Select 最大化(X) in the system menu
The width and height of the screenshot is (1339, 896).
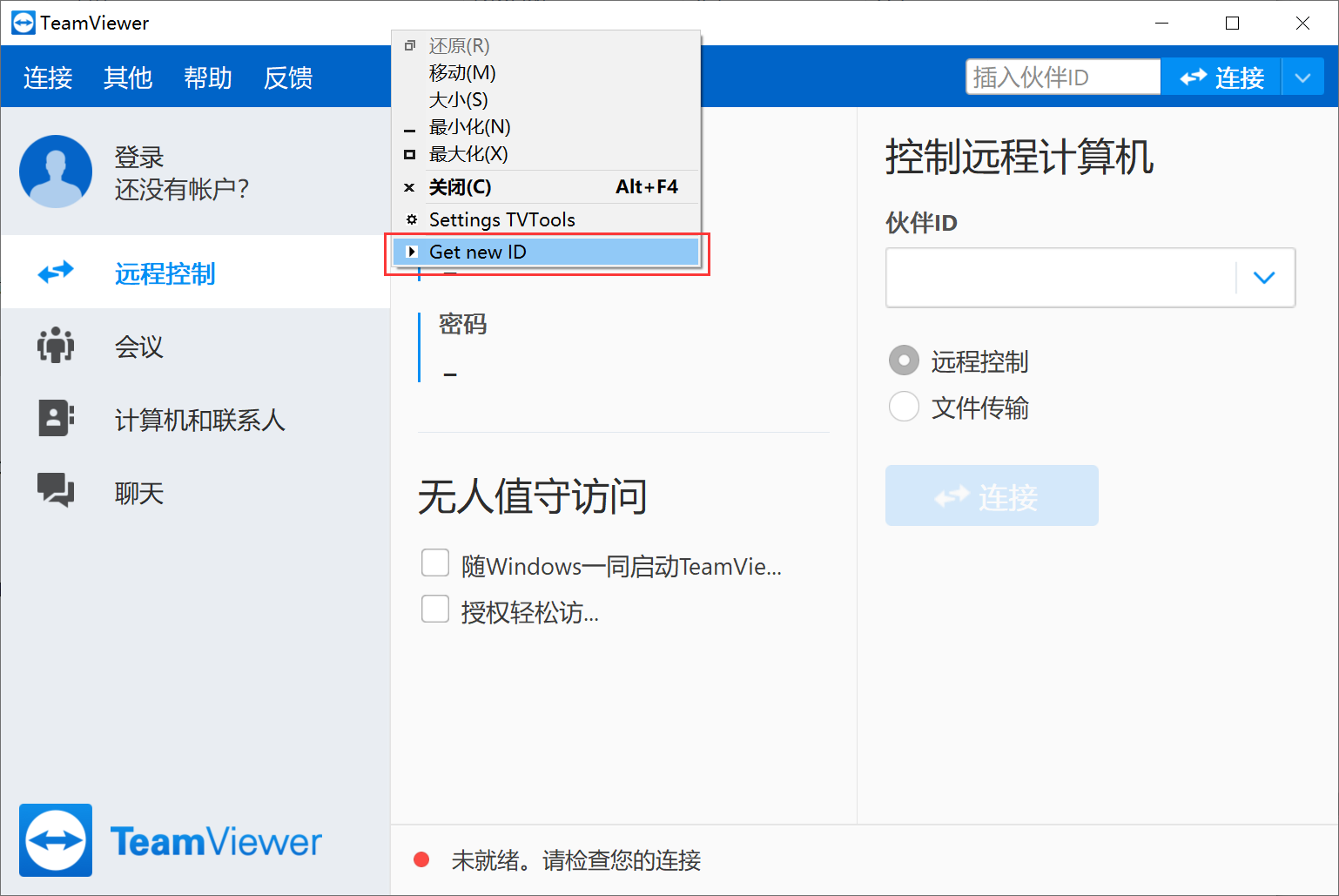tap(546, 154)
